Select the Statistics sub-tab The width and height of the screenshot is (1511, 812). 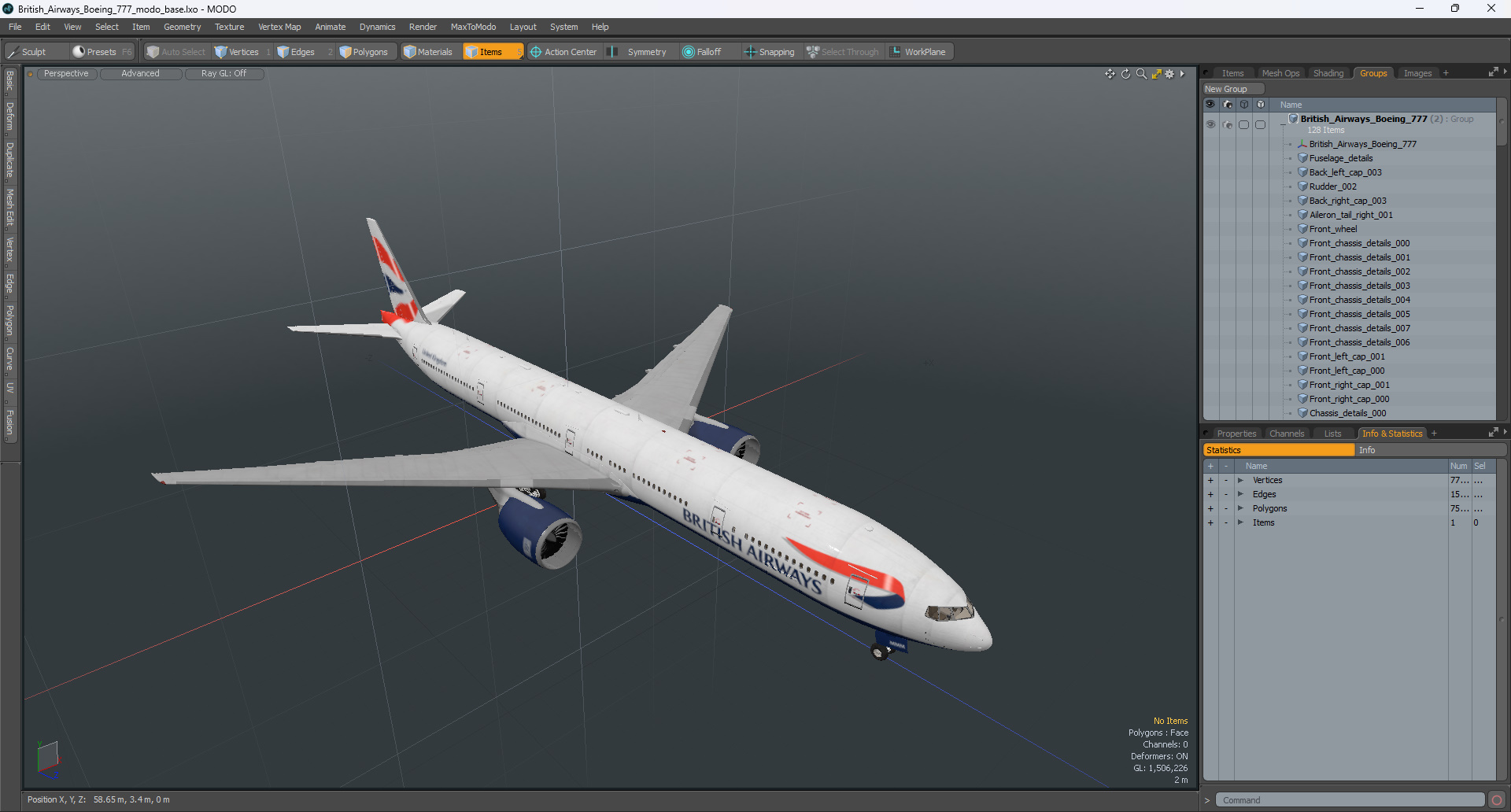pyautogui.click(x=1279, y=450)
